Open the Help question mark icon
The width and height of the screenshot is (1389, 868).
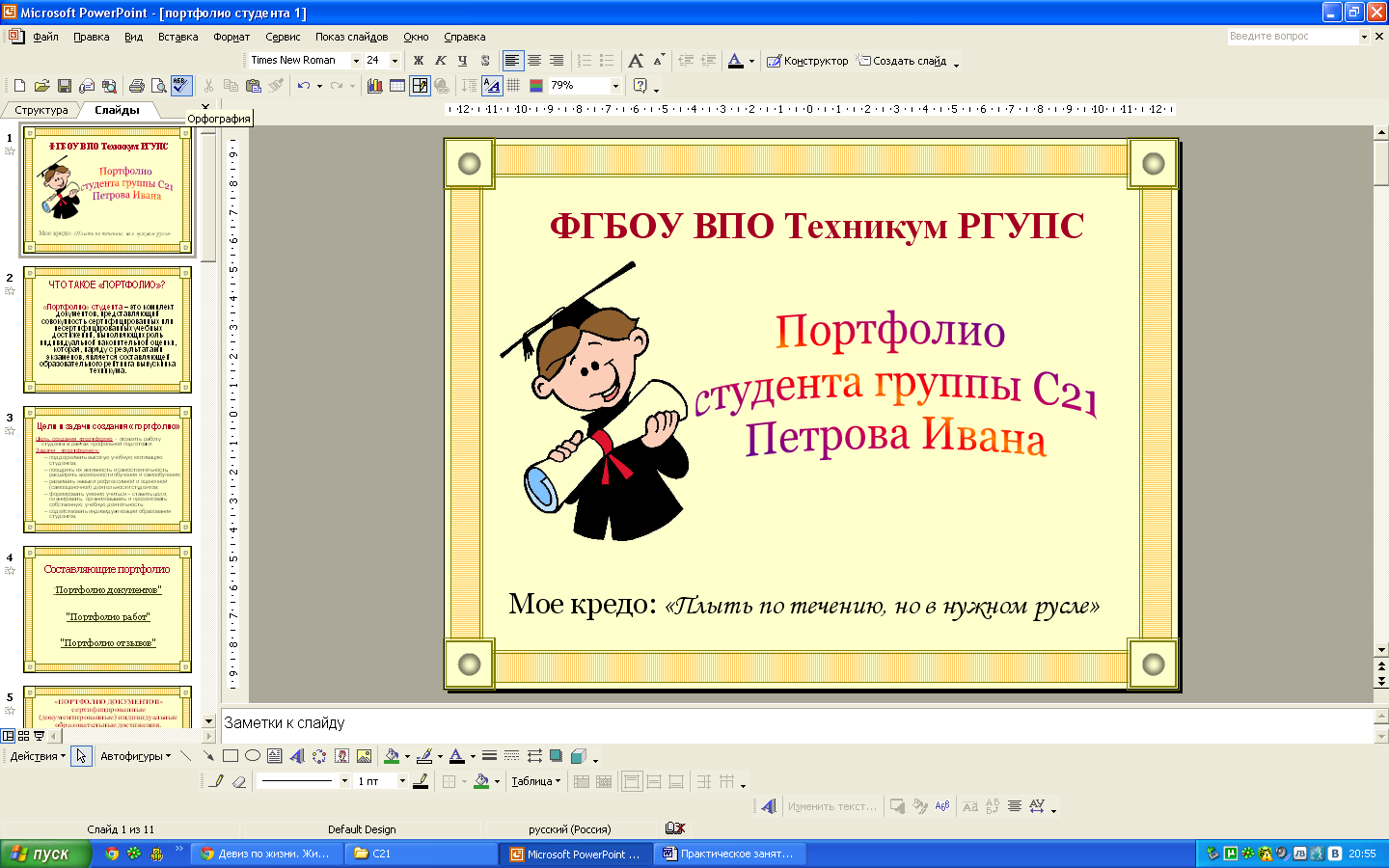pyautogui.click(x=640, y=86)
